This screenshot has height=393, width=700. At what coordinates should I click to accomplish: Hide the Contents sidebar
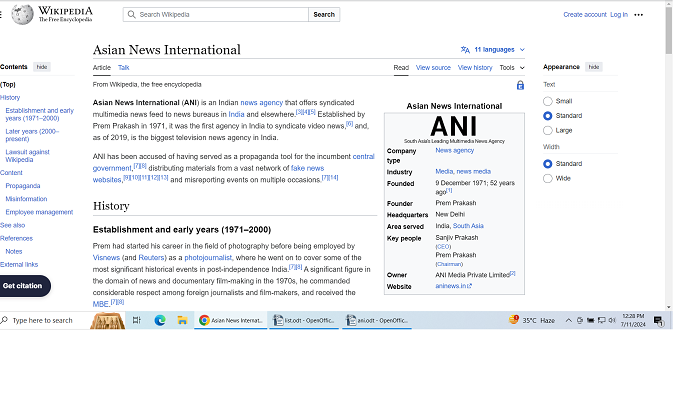(42, 67)
